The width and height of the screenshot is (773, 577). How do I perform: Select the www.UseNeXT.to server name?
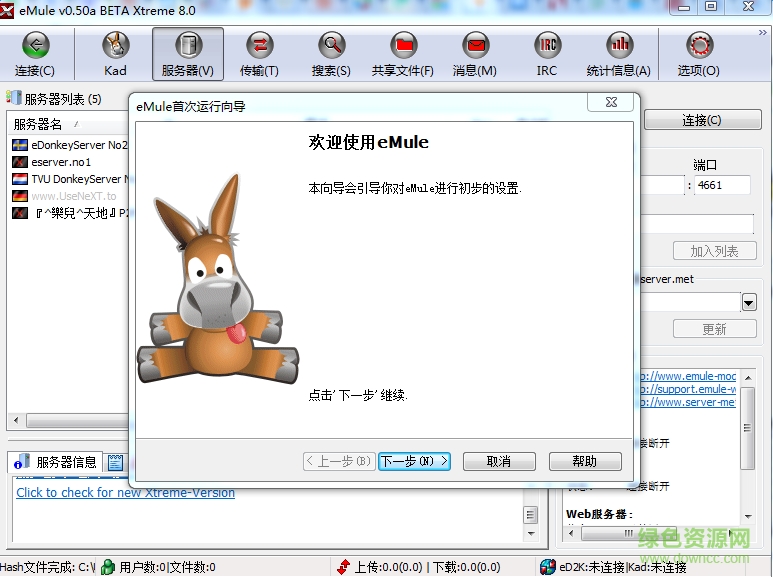pyautogui.click(x=74, y=196)
